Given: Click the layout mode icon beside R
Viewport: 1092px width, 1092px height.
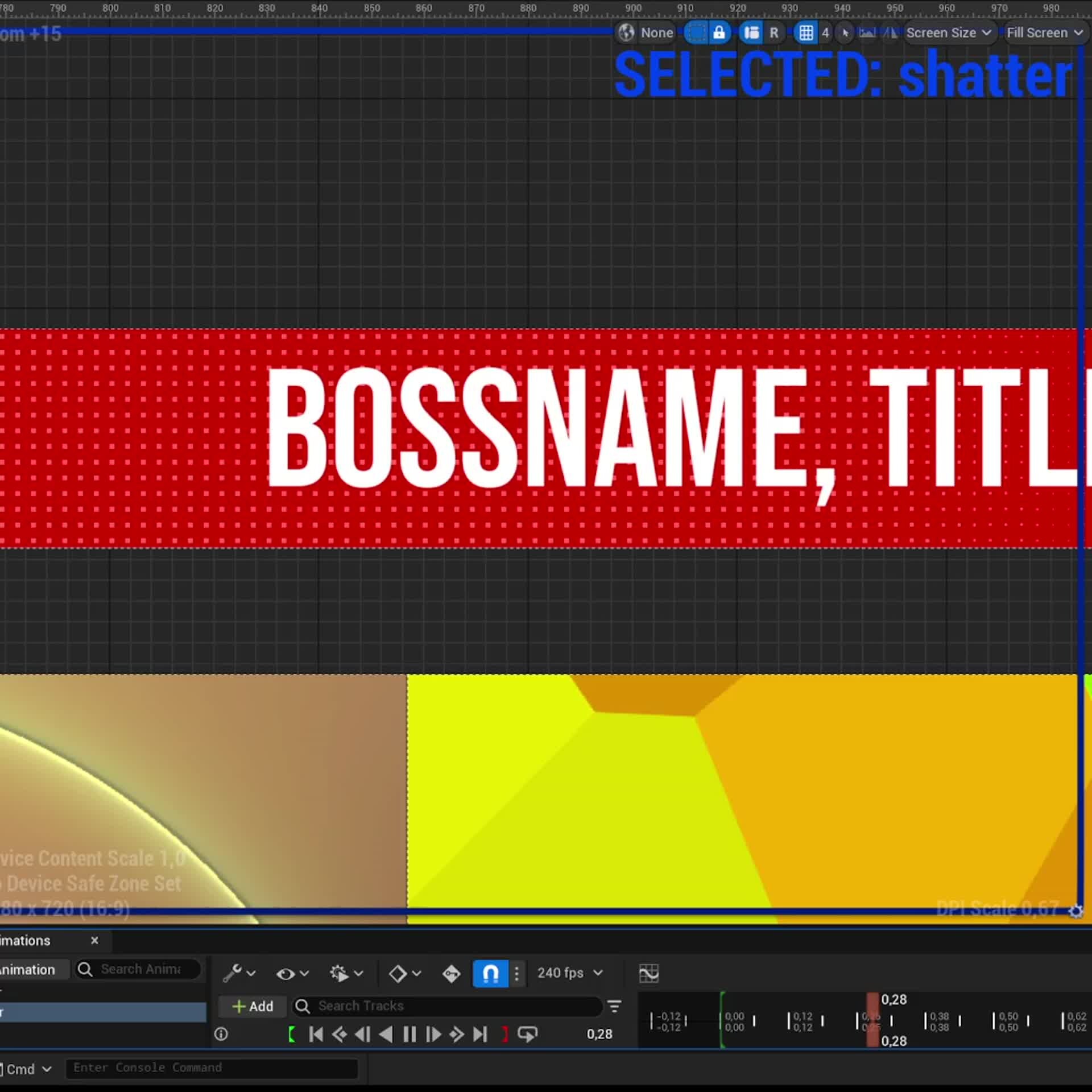Looking at the screenshot, I should click(x=751, y=32).
